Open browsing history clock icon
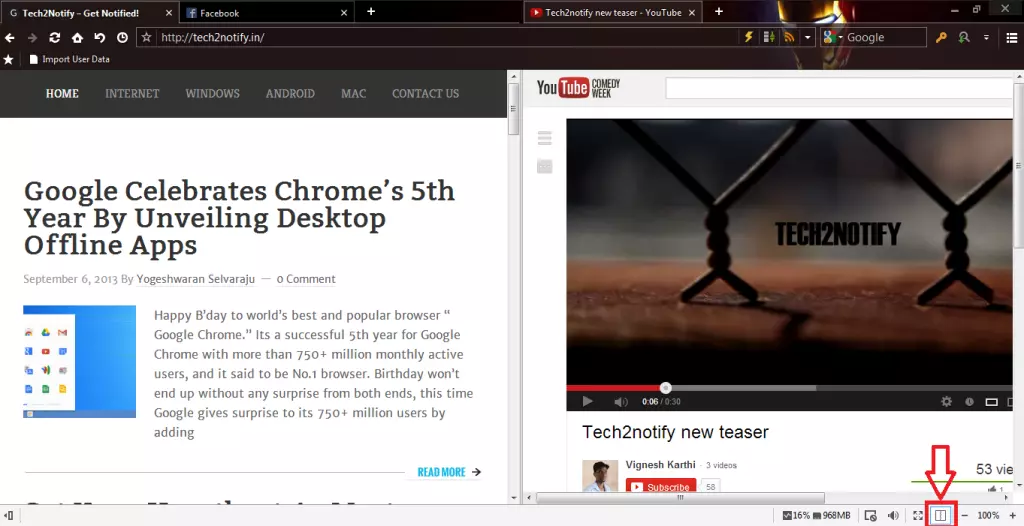1024x526 pixels. 122,38
